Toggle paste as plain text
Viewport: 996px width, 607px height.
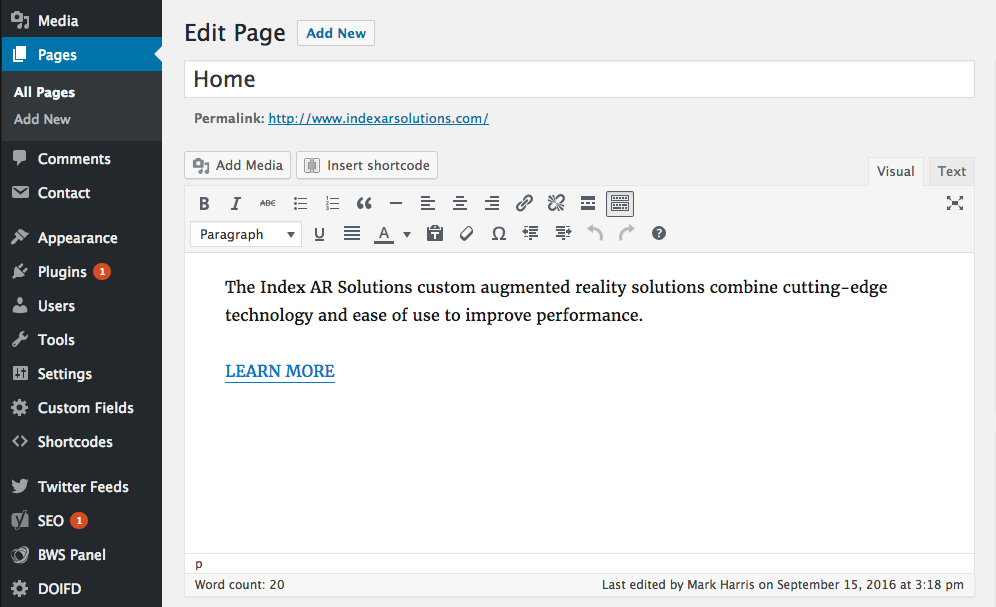point(434,234)
